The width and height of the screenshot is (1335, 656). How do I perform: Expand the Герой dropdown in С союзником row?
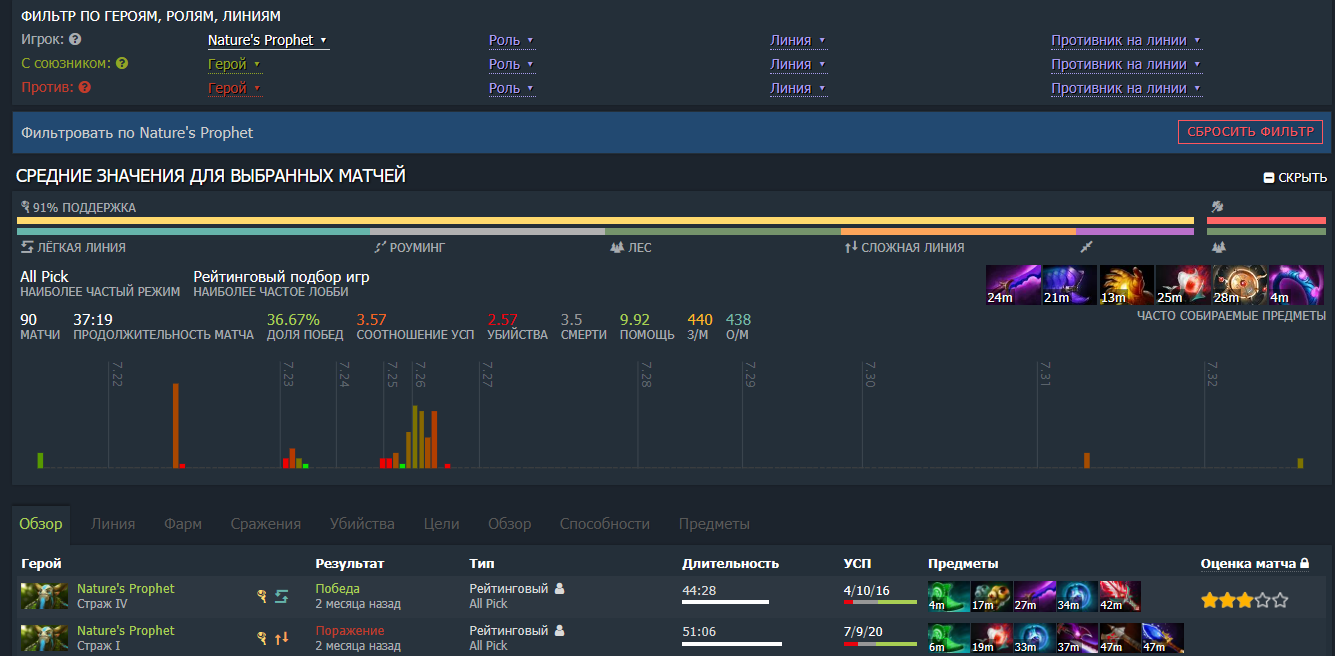coord(234,64)
